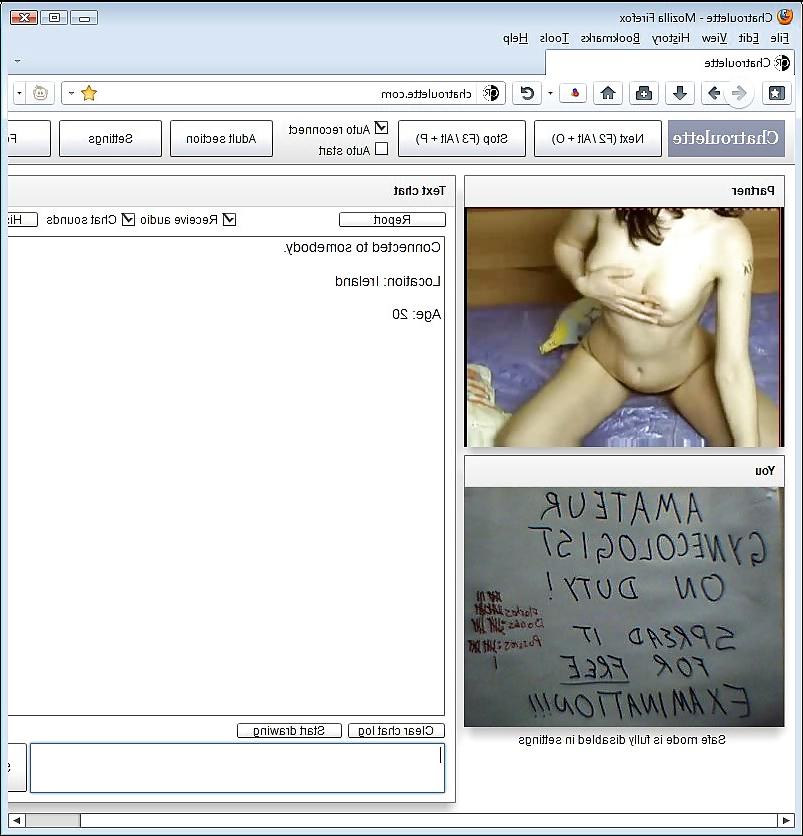
Task: Click the Chatroulette logo
Action: click(726, 139)
